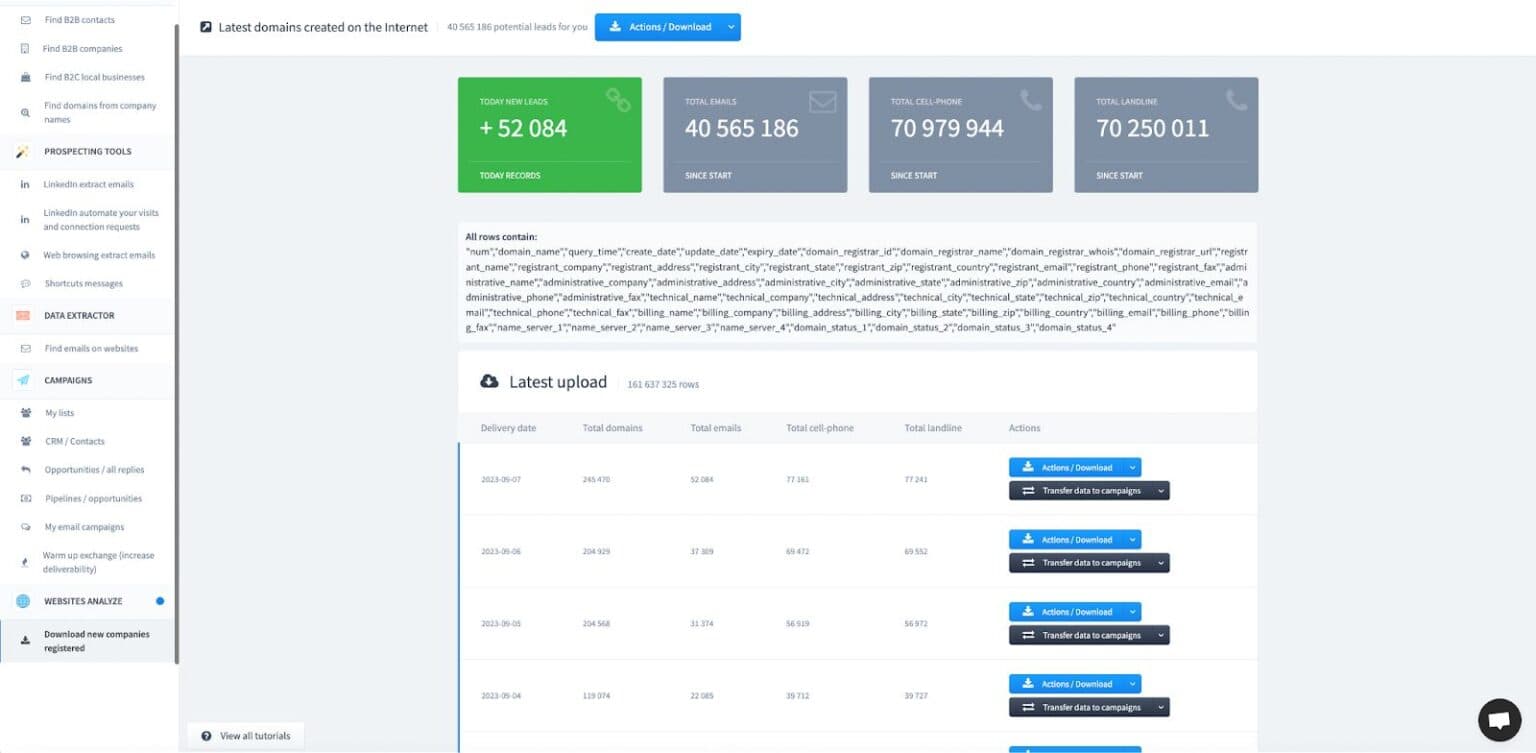
Task: Select the Data Extractor sidebar icon
Action: coord(25,315)
